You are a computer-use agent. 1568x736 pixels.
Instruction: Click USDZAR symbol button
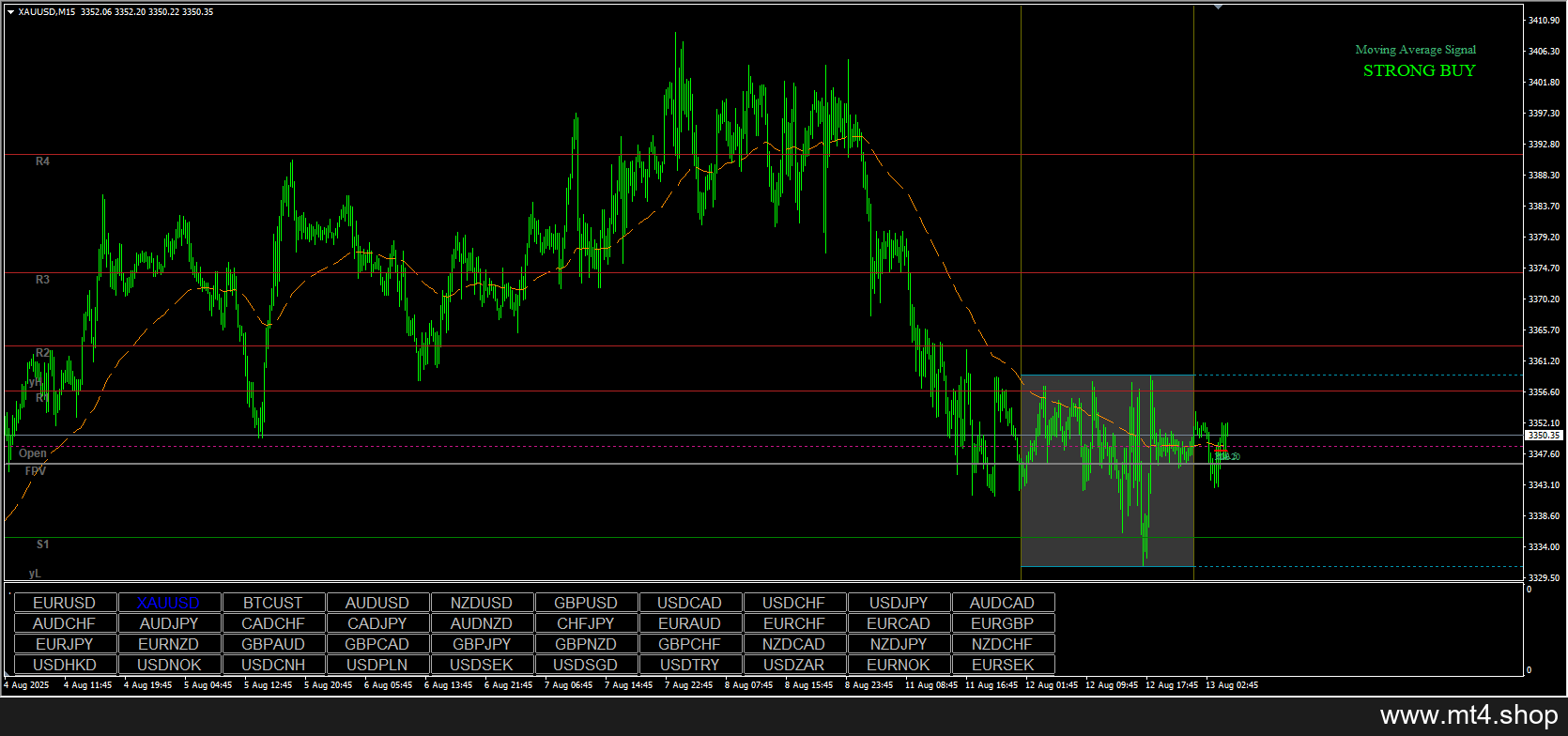(x=794, y=665)
